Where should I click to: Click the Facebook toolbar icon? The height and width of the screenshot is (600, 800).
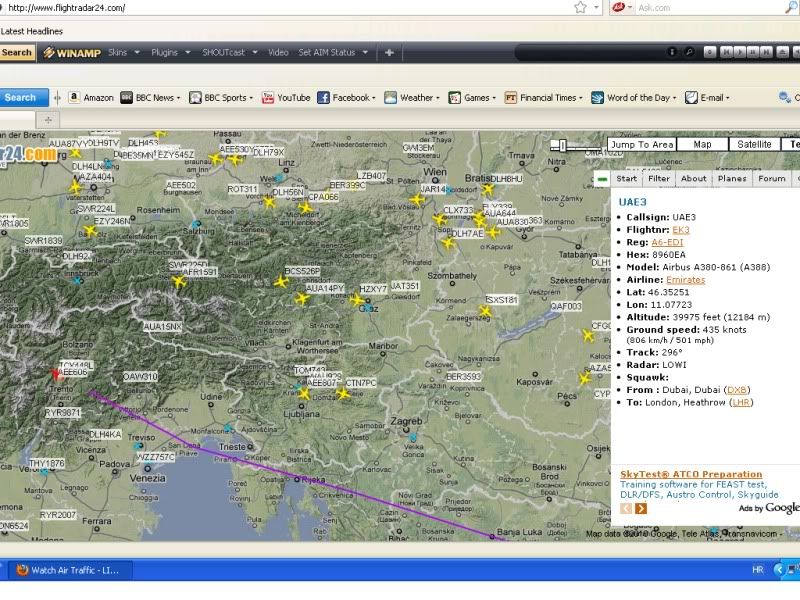(x=323, y=97)
